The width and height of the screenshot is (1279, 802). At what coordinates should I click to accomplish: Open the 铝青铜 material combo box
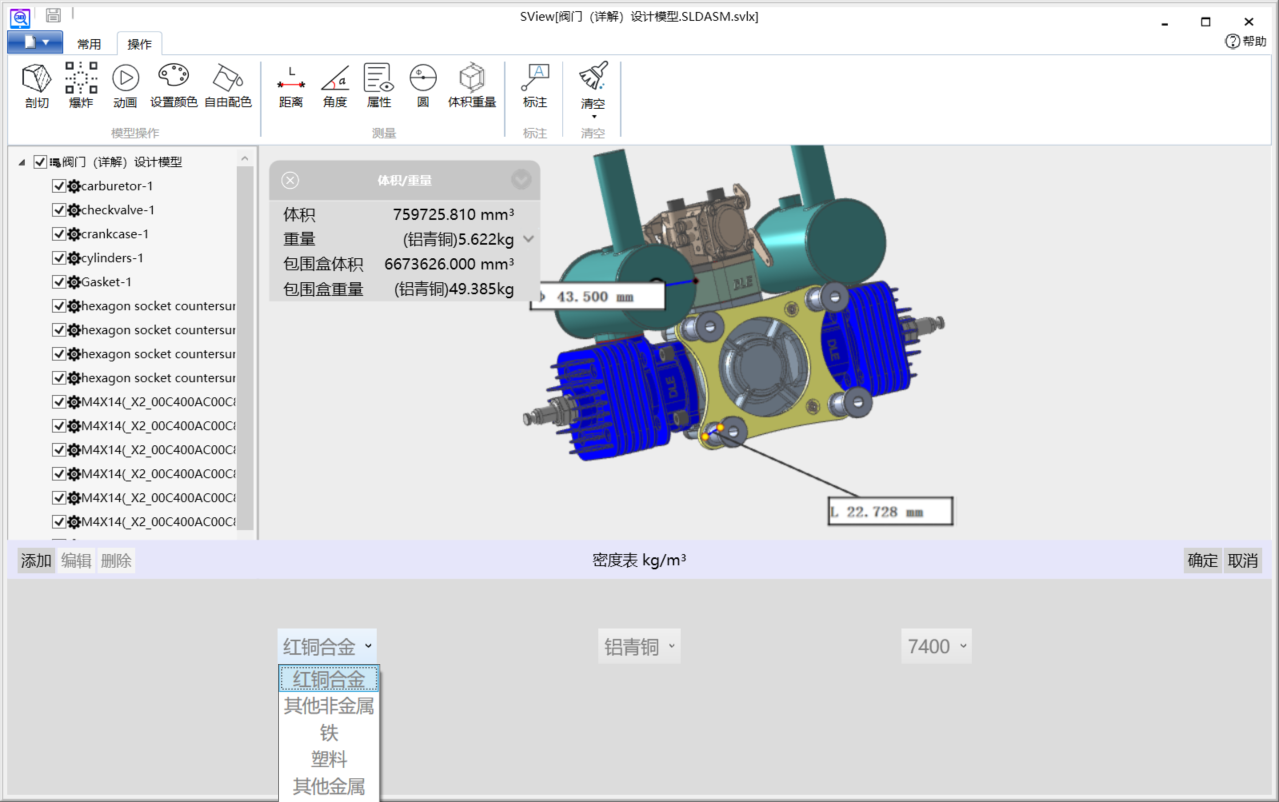[639, 647]
